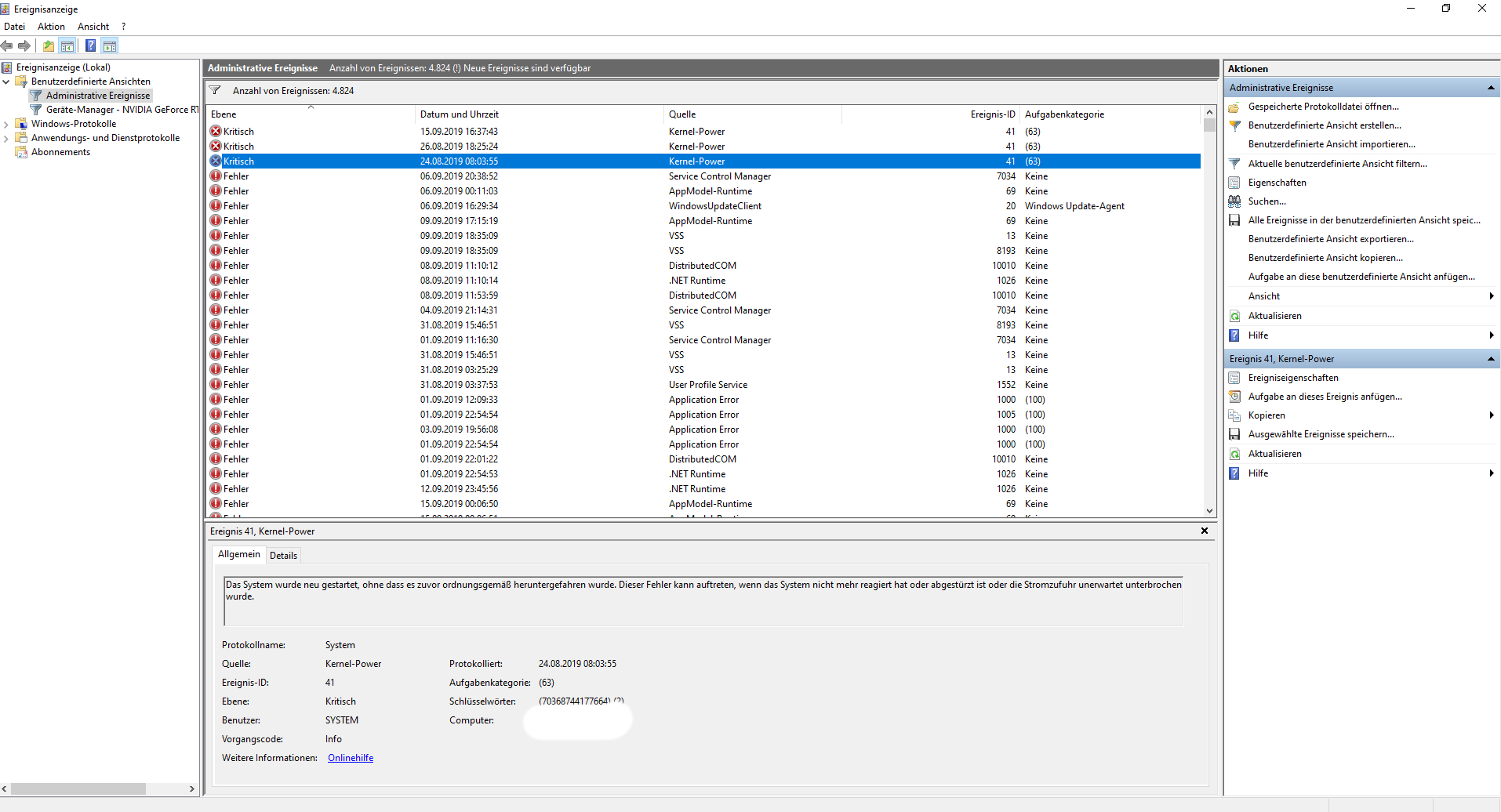Switch to the Details tab
This screenshot has width=1501, height=812.
[x=283, y=556]
